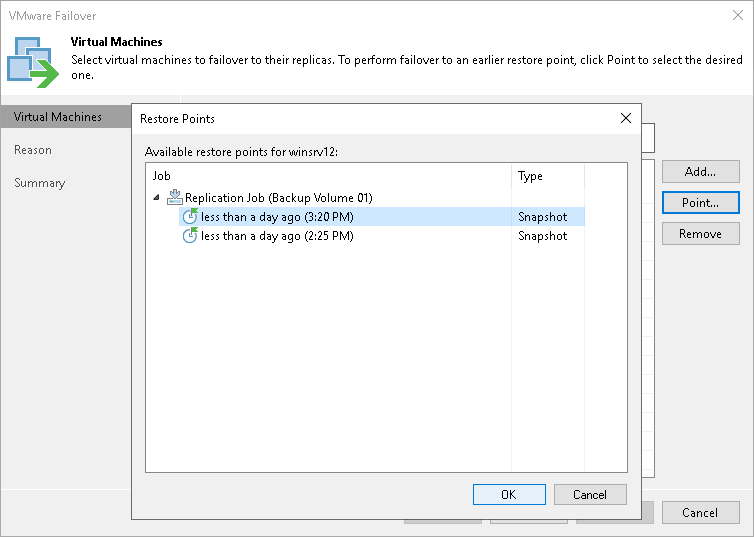754x537 pixels.
Task: Click Add... button in VMware Failover wizard
Action: coord(701,172)
